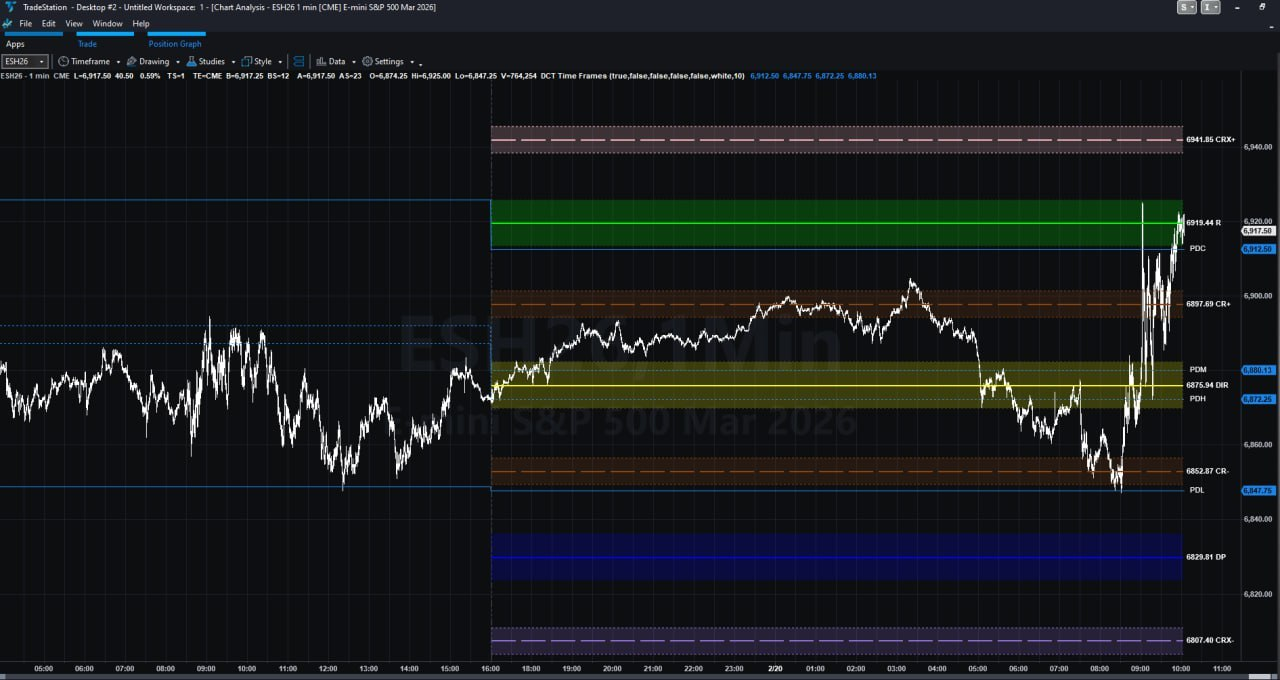Open the toolbar overflow options arrow
This screenshot has height=680, width=1280.
coord(420,65)
